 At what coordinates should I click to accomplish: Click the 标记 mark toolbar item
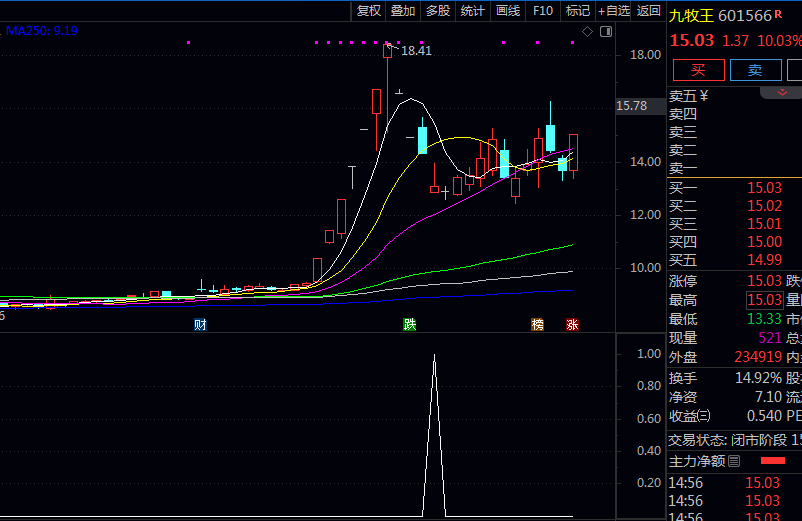pyautogui.click(x=577, y=11)
